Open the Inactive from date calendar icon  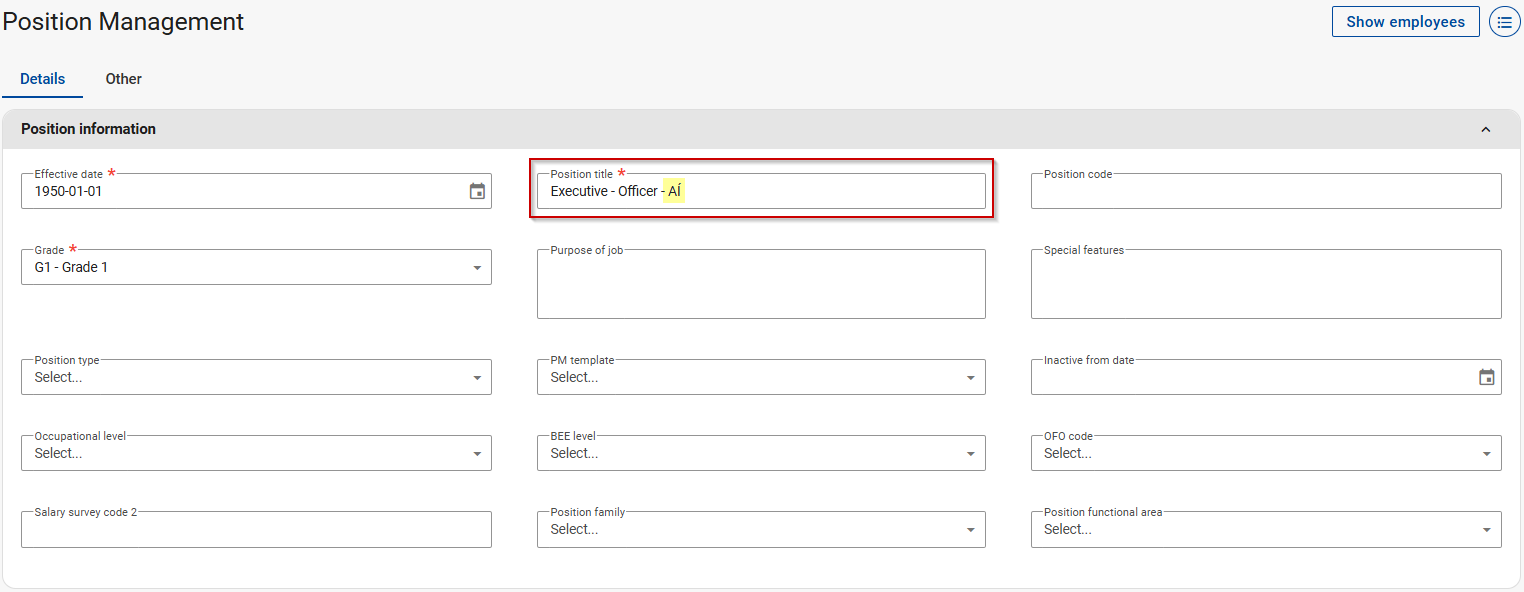[1486, 377]
